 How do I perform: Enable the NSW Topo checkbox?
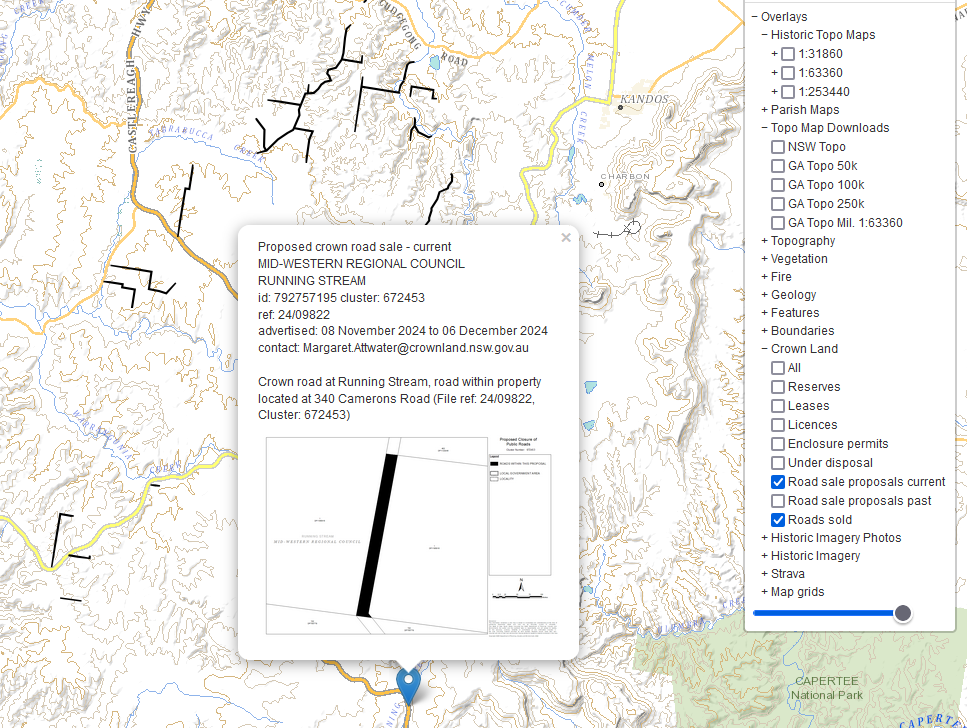[x=778, y=147]
